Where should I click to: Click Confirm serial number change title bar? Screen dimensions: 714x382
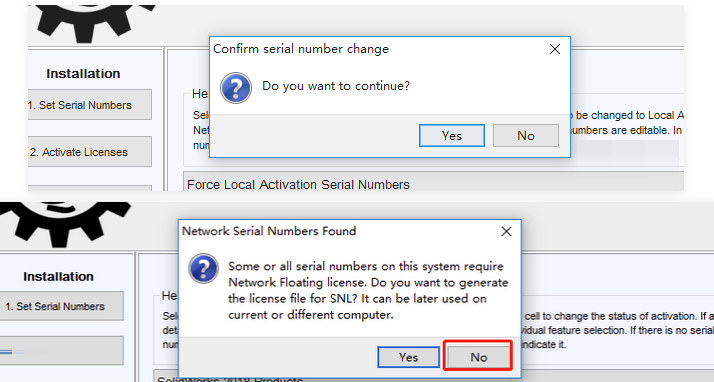[x=378, y=49]
